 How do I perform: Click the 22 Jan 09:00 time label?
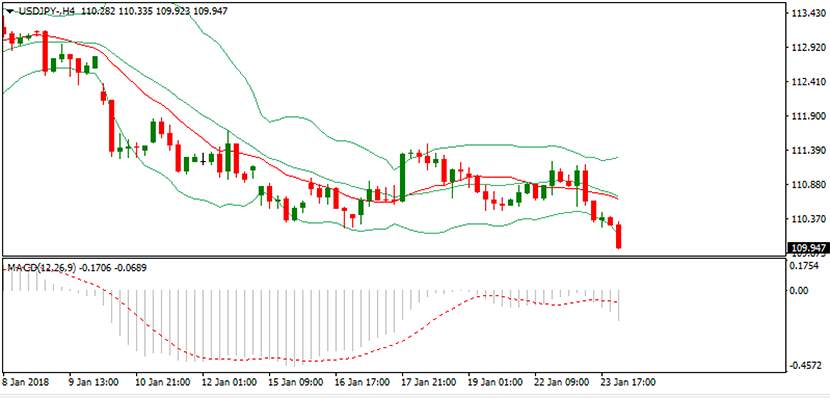point(562,382)
